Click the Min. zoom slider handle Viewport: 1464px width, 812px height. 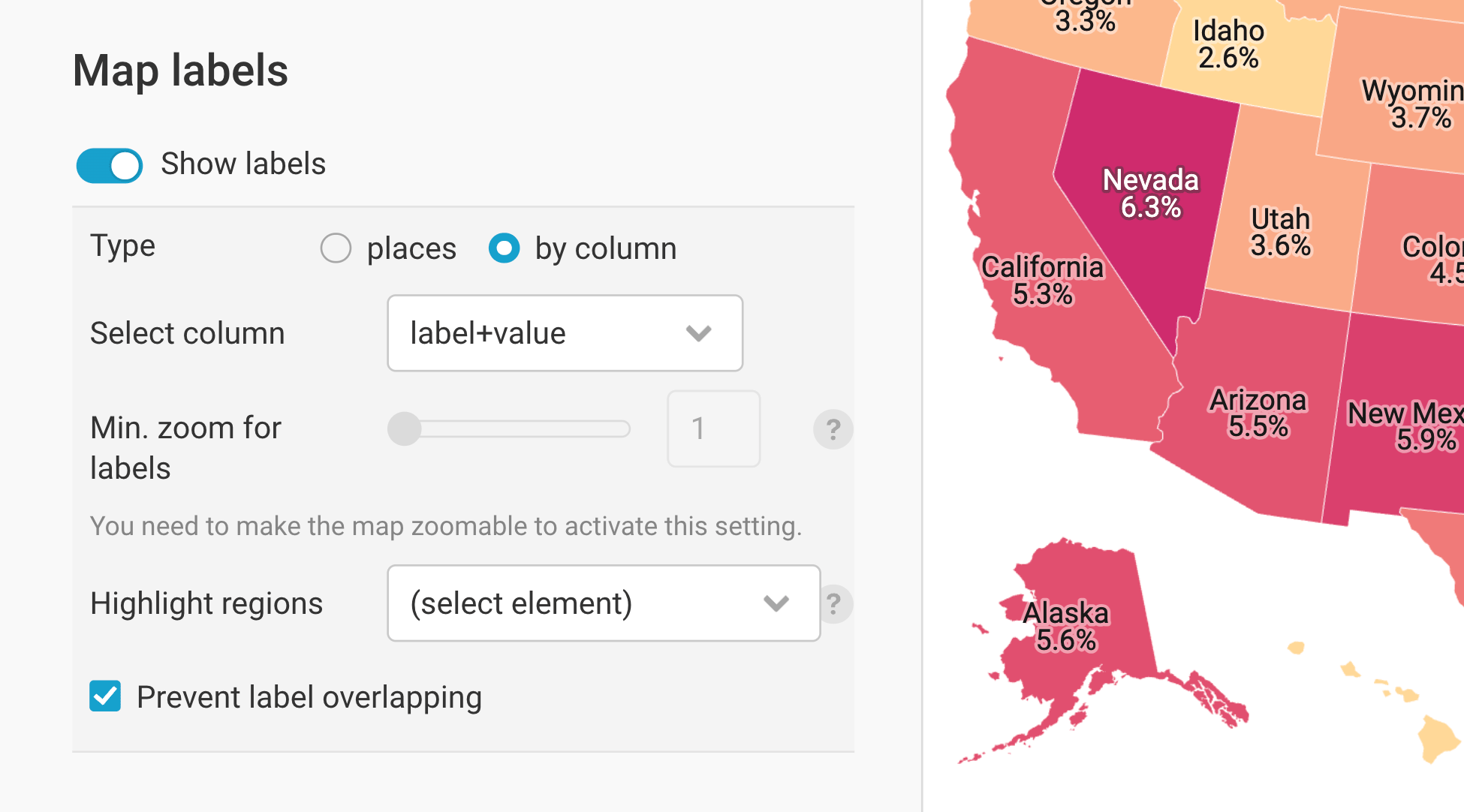tap(405, 429)
